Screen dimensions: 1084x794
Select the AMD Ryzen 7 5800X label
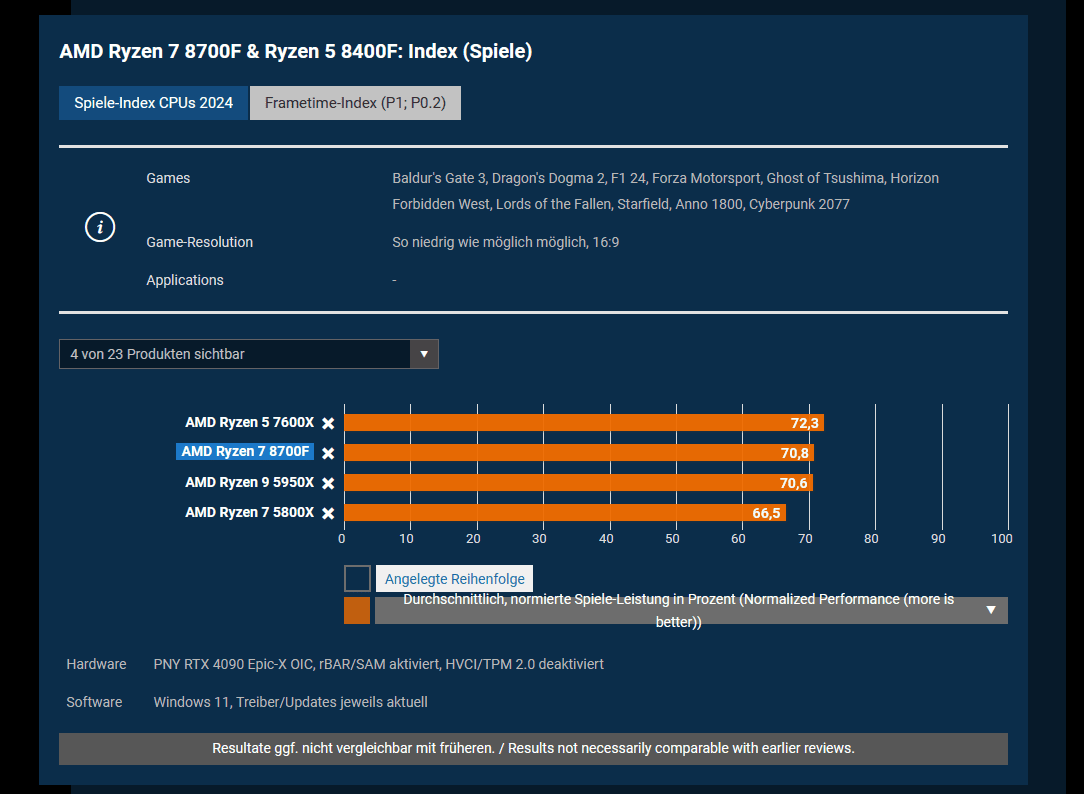[250, 512]
